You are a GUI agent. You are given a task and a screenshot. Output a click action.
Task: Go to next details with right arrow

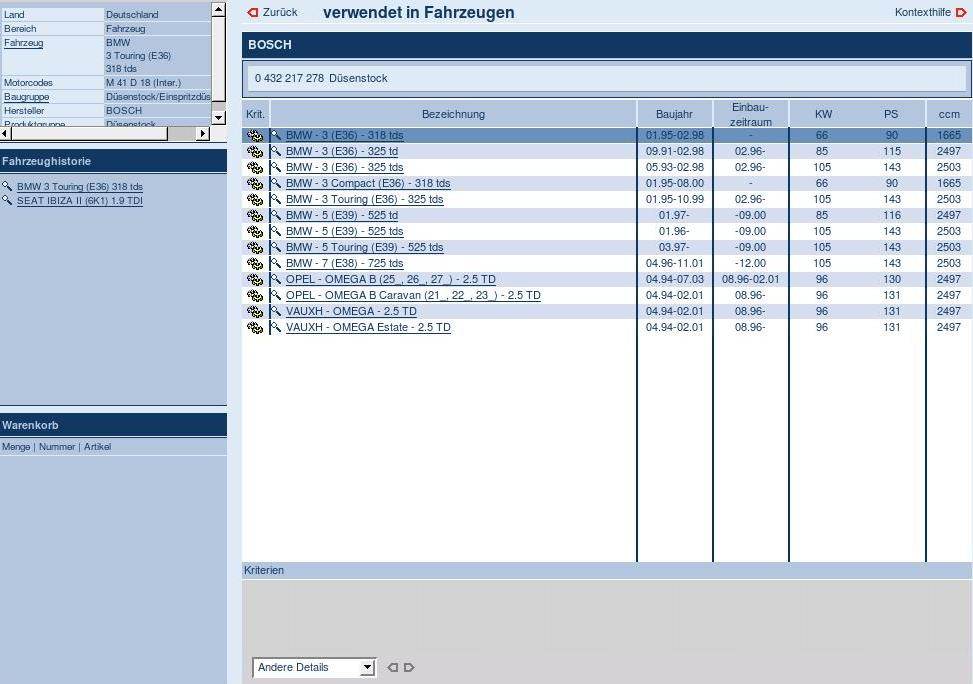point(409,668)
